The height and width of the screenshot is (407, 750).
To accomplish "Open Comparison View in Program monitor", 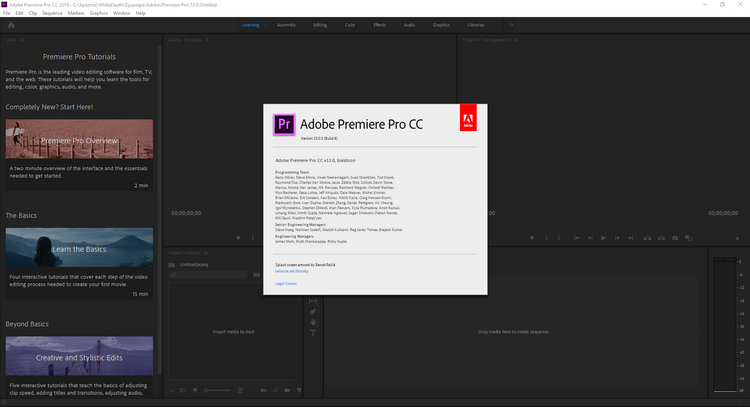I will [689, 237].
